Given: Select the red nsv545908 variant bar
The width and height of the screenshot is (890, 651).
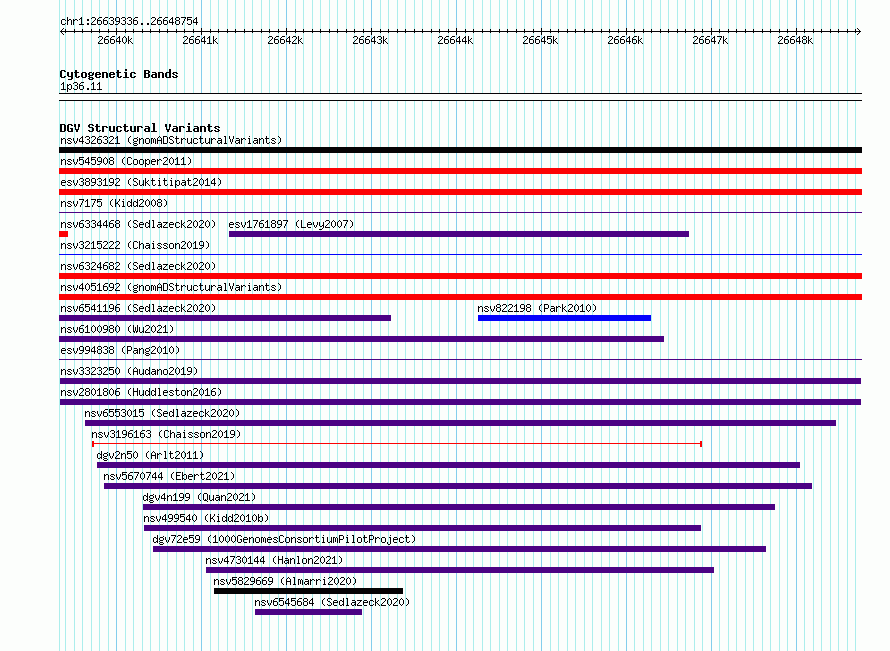Looking at the screenshot, I should 460,171.
